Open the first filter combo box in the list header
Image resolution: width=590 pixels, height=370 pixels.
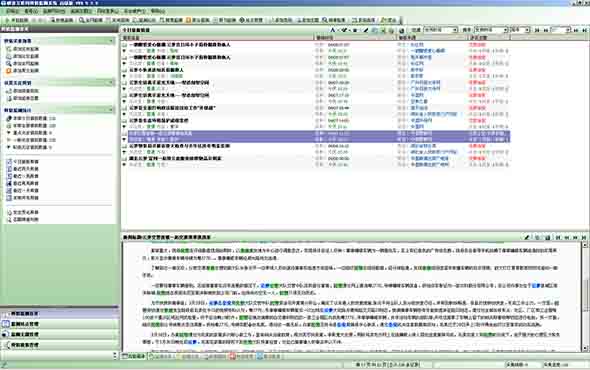click(440, 30)
